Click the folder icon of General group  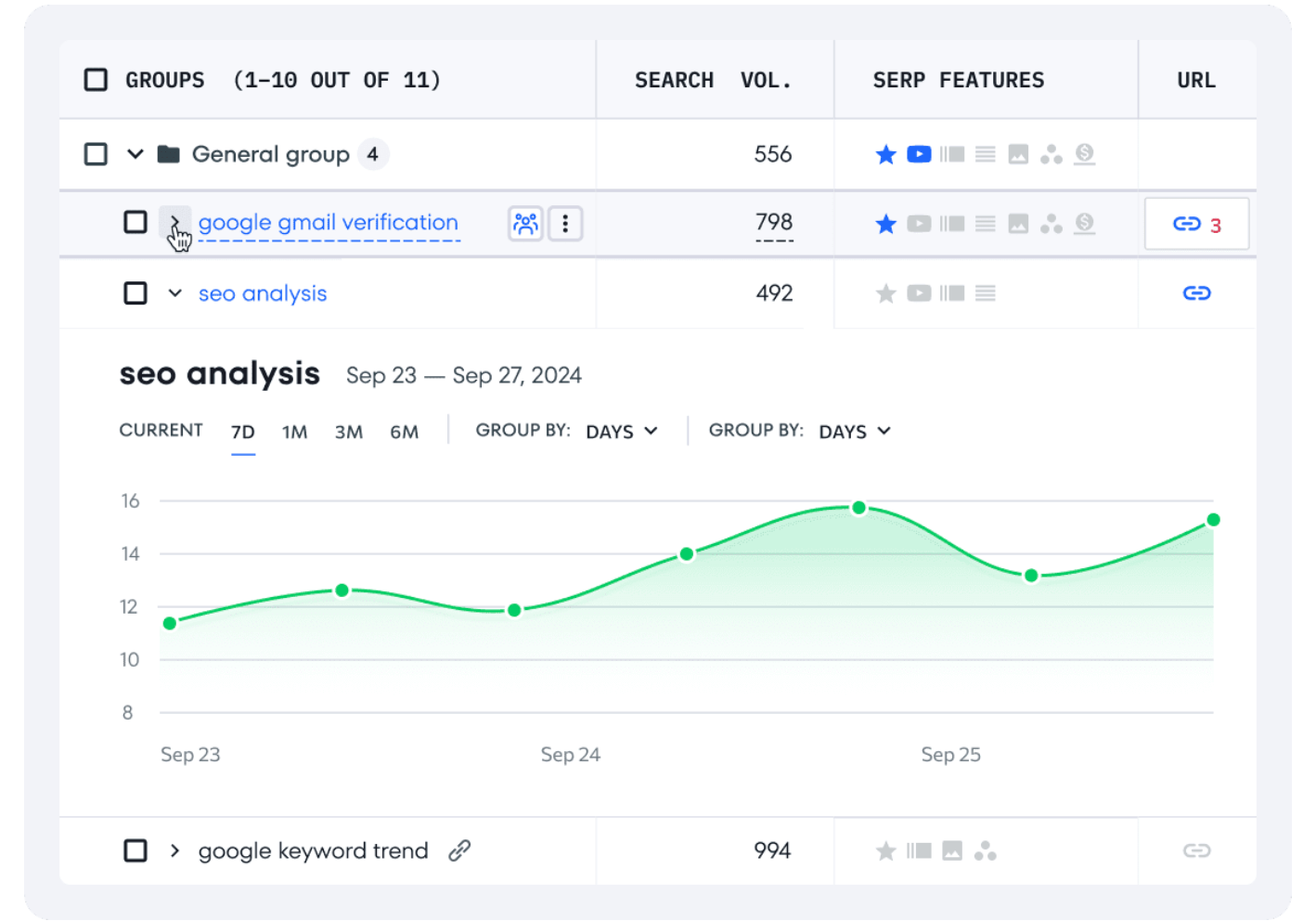169,154
